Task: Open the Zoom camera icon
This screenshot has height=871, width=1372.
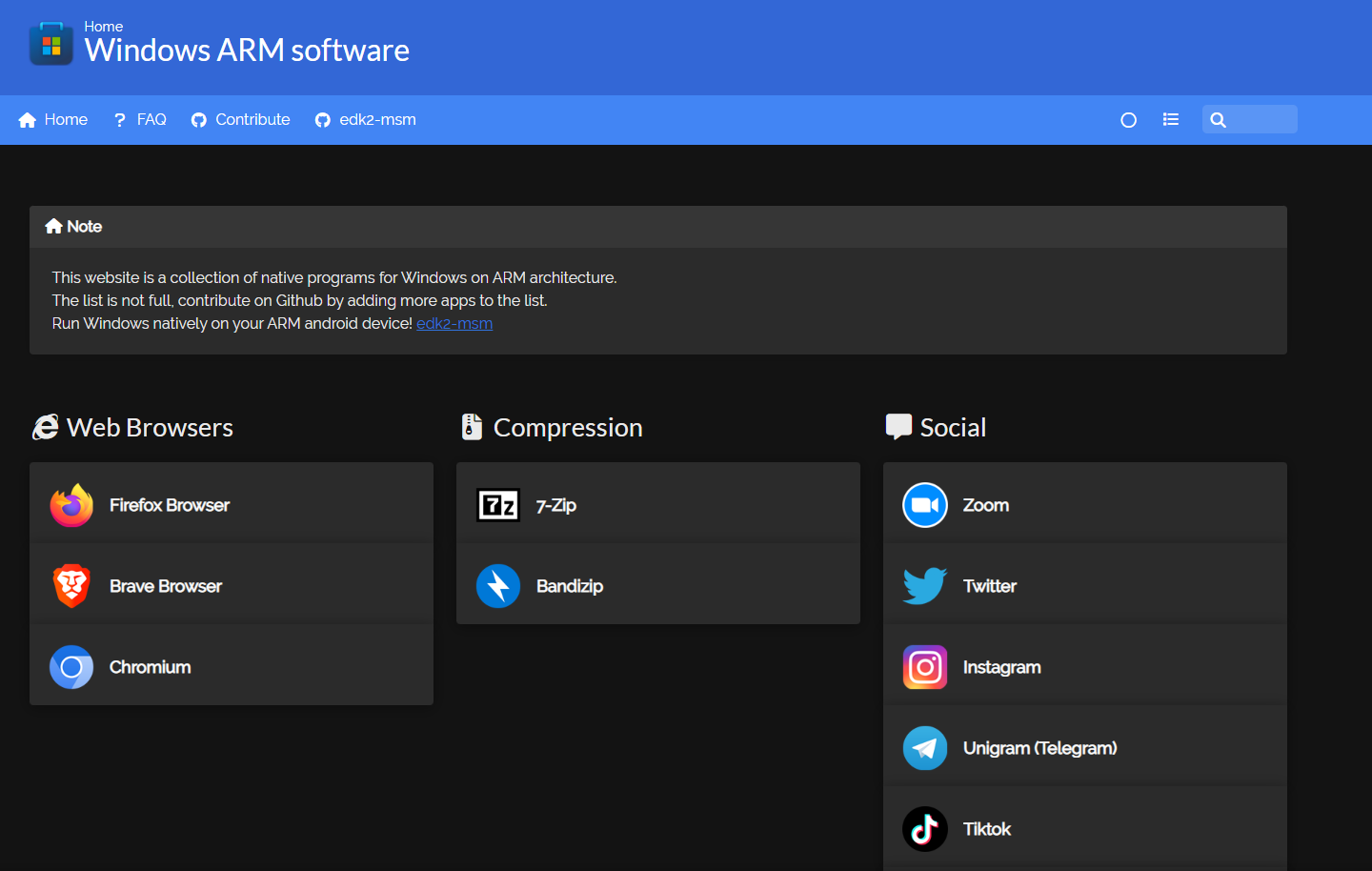Action: pyautogui.click(x=925, y=505)
